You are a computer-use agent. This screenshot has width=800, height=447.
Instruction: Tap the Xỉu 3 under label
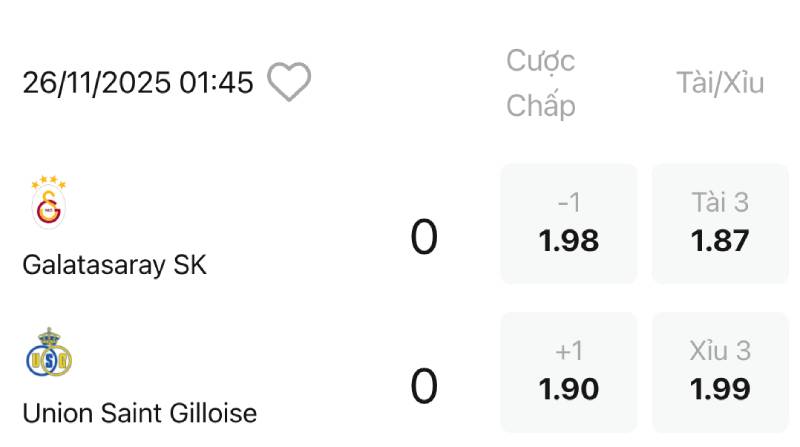click(720, 351)
